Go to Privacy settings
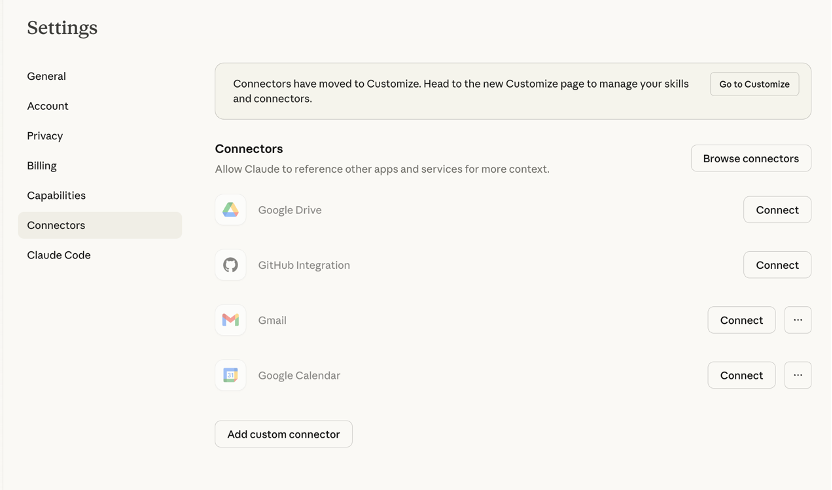Viewport: 832px width, 490px height. [45, 136]
